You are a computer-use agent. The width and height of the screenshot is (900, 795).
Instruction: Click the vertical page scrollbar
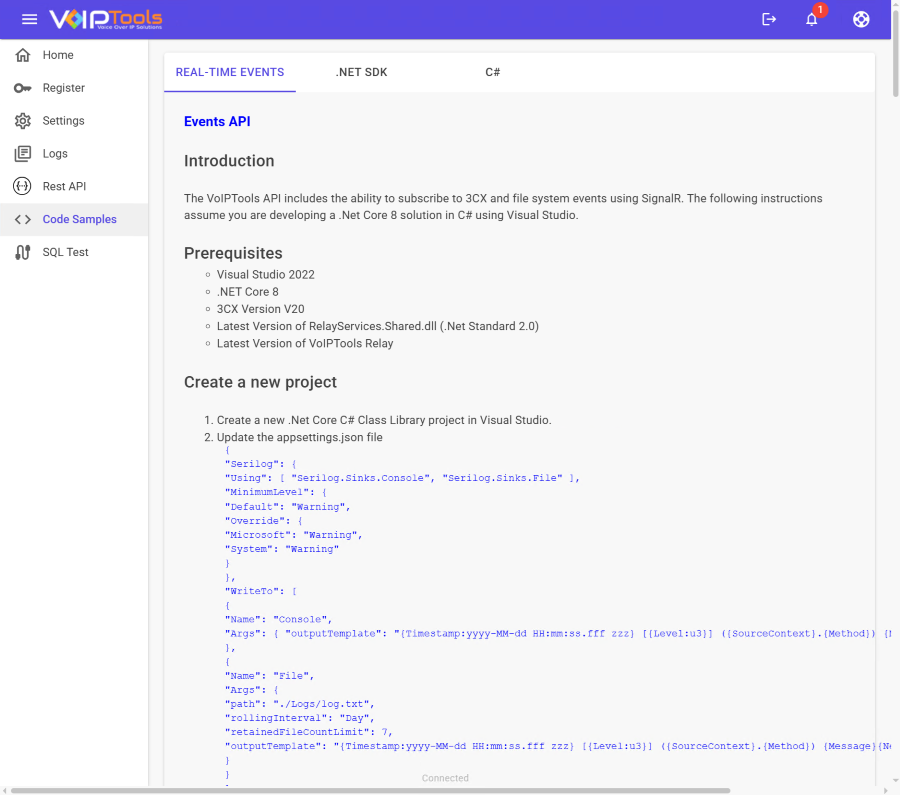click(x=895, y=300)
